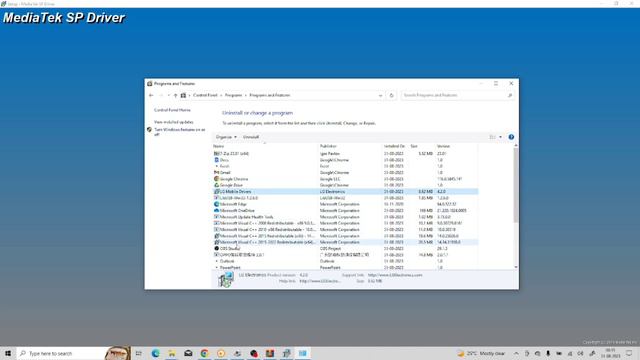Select Microsoft Visual C++ 2015-2022 Redistributable row
The height and width of the screenshot is (360, 640).
pos(345,242)
